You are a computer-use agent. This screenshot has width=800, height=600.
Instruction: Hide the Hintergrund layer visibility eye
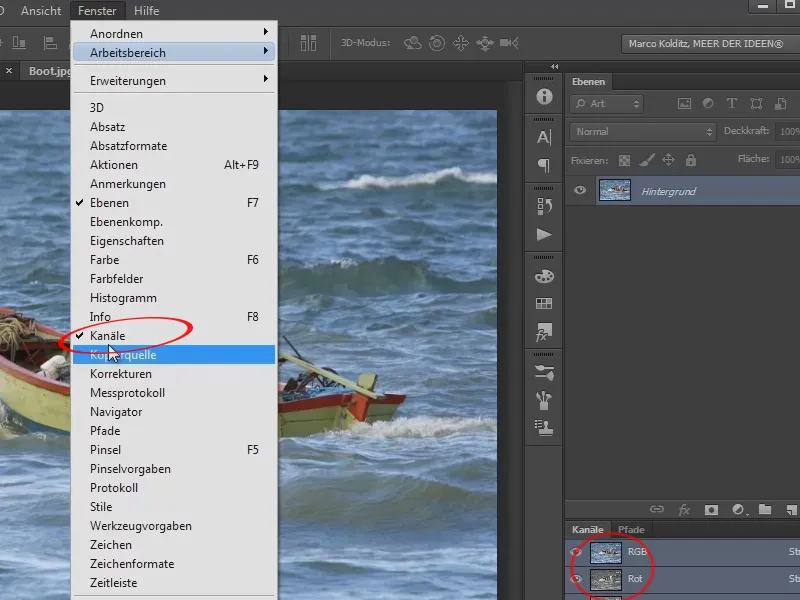580,190
